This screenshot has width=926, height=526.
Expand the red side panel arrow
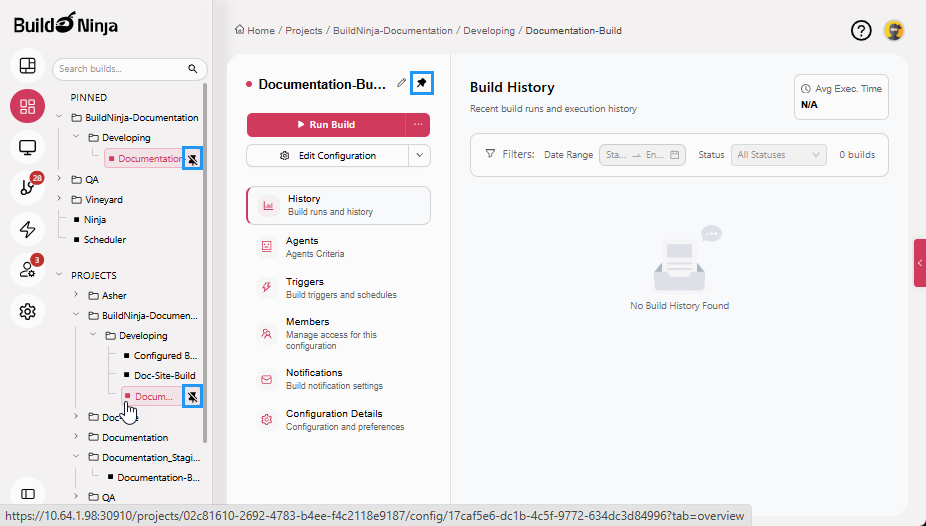coord(920,263)
